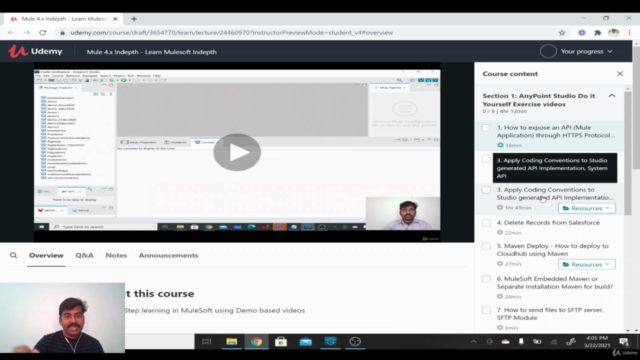Show hidden system tray icons

tap(473, 342)
